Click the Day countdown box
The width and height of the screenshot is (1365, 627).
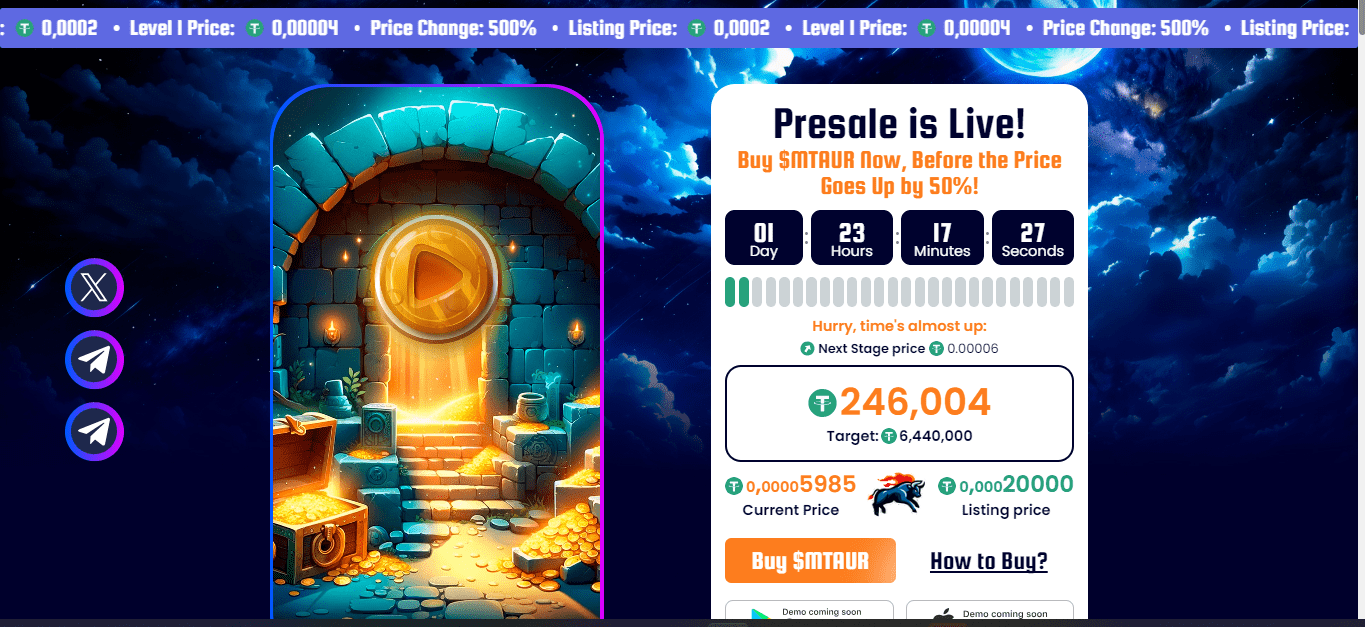pos(764,238)
